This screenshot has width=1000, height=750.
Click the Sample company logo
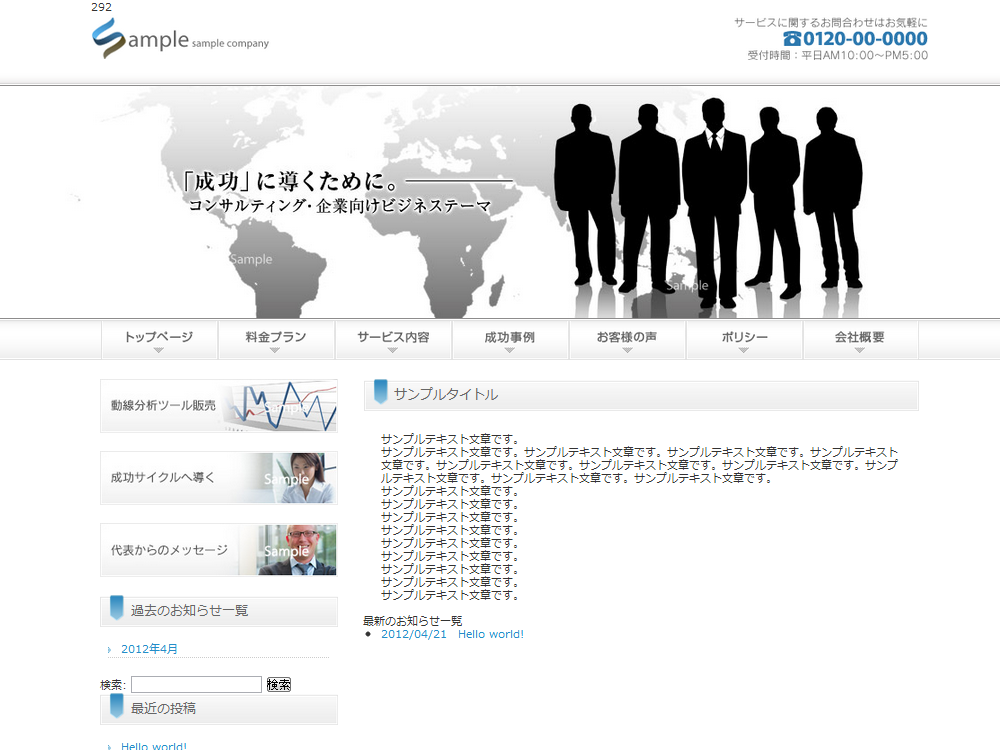coord(180,39)
